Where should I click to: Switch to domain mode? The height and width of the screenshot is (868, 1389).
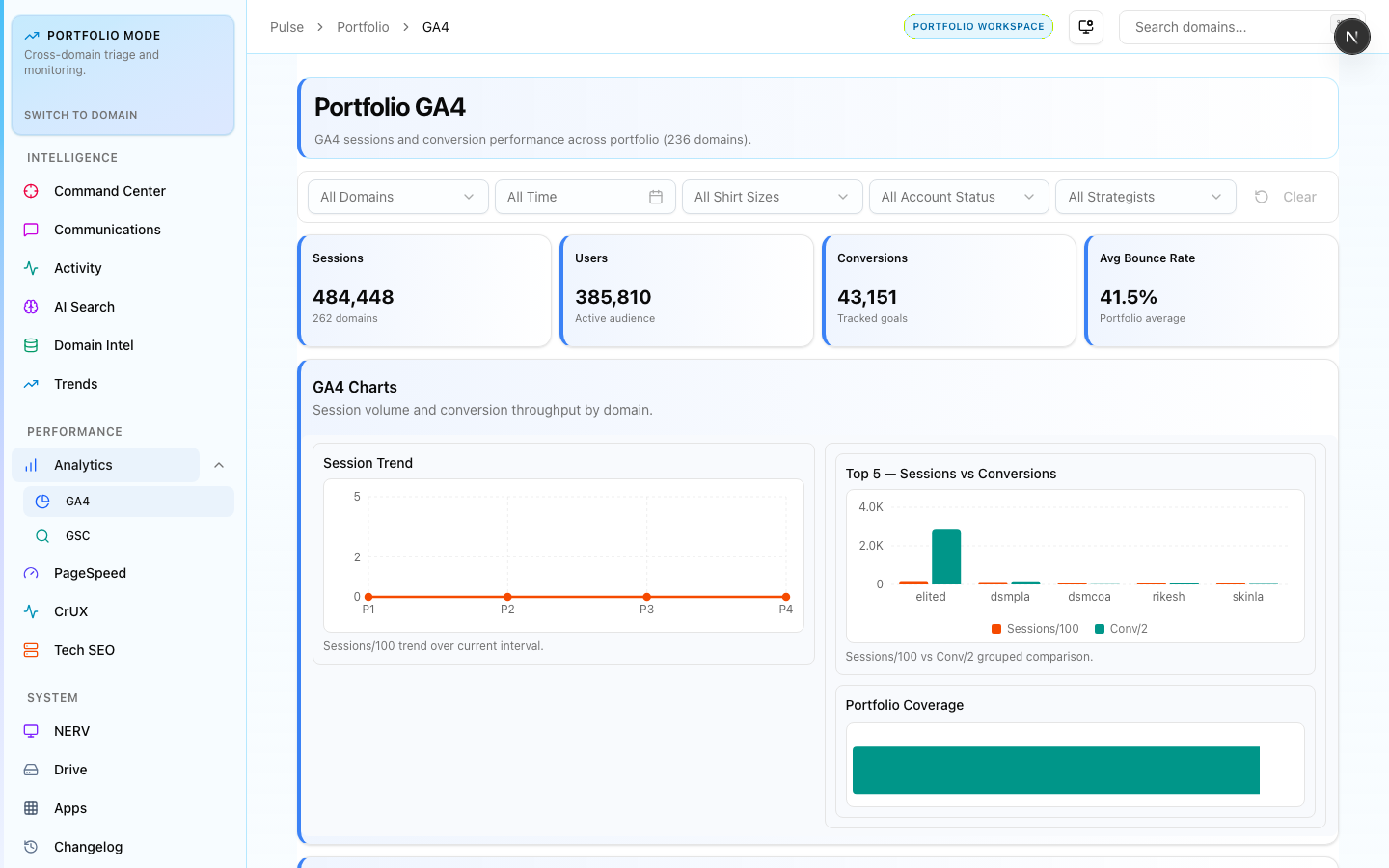(x=81, y=115)
